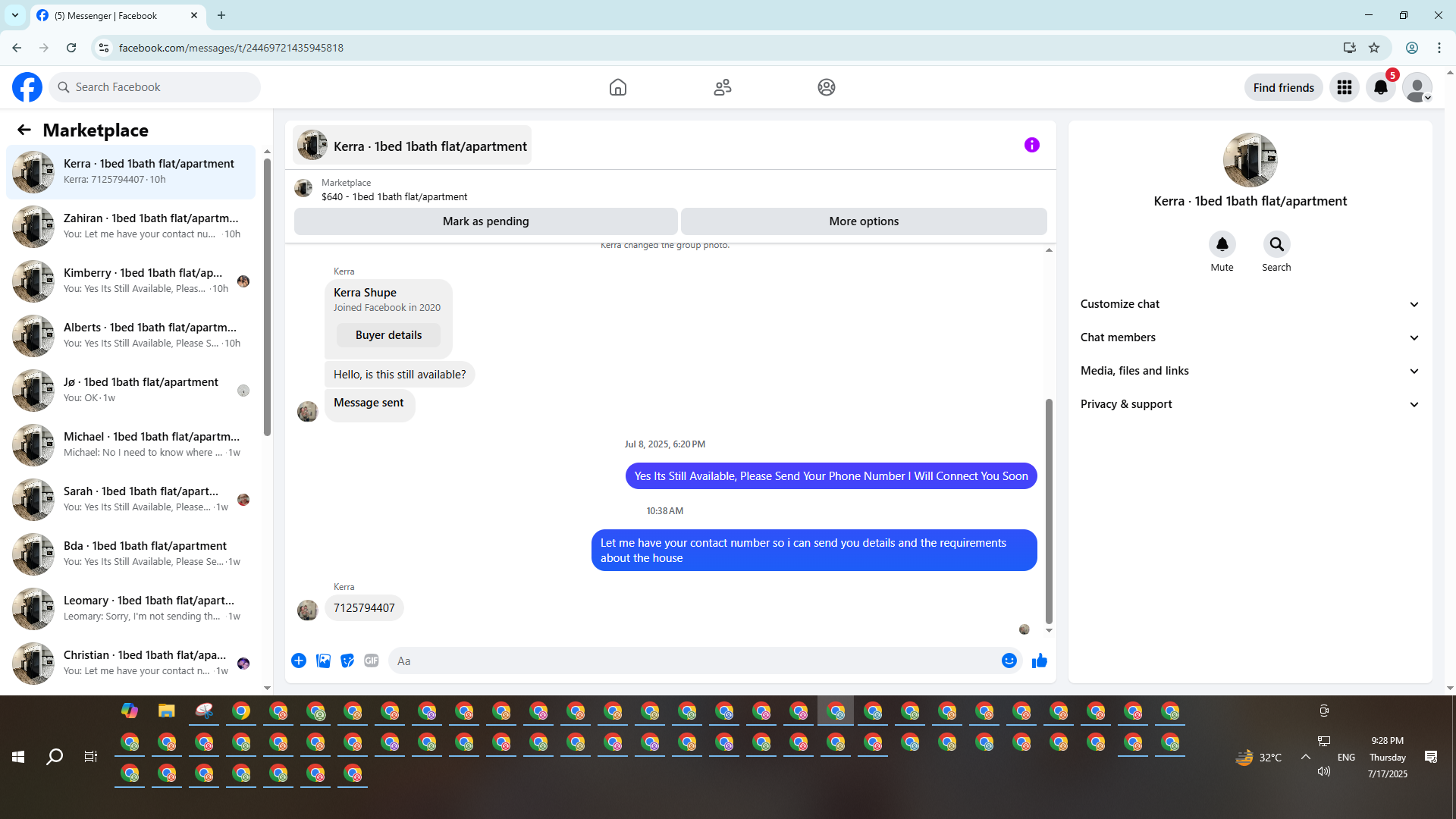Open the account profile avatar menu
The image size is (1456, 819).
pyautogui.click(x=1417, y=87)
